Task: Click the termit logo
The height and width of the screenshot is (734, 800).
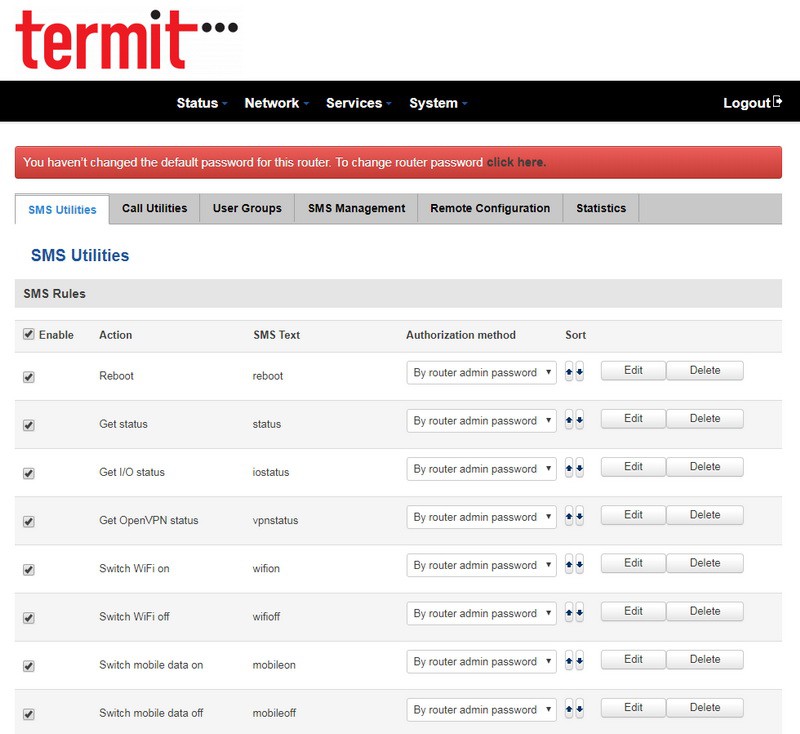Action: click(118, 39)
